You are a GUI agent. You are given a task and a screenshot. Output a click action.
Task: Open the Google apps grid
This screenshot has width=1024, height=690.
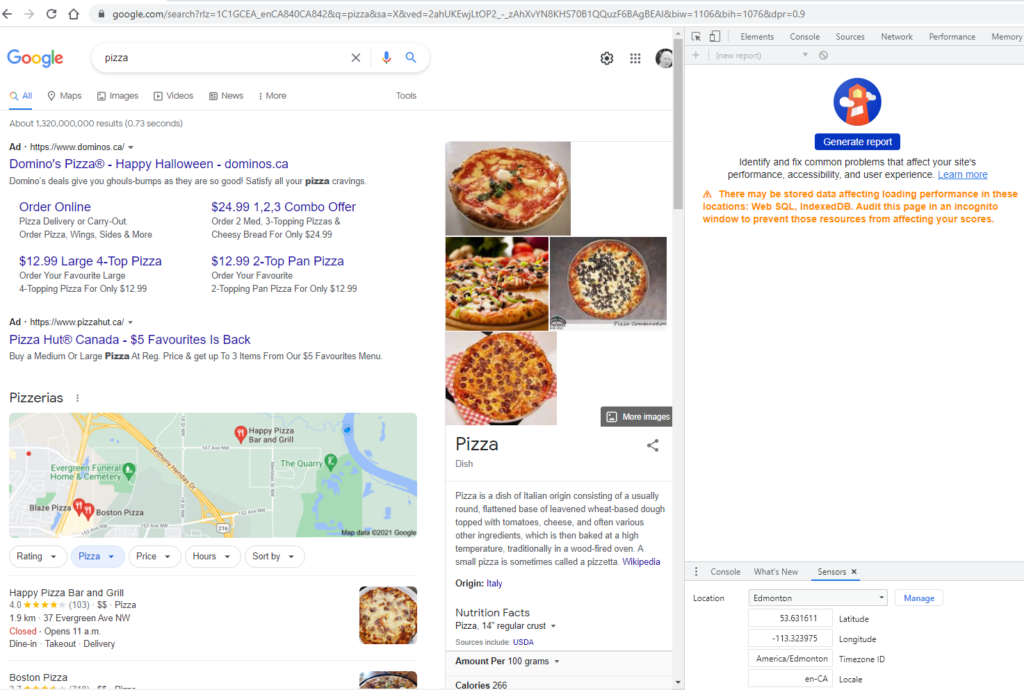(x=635, y=58)
